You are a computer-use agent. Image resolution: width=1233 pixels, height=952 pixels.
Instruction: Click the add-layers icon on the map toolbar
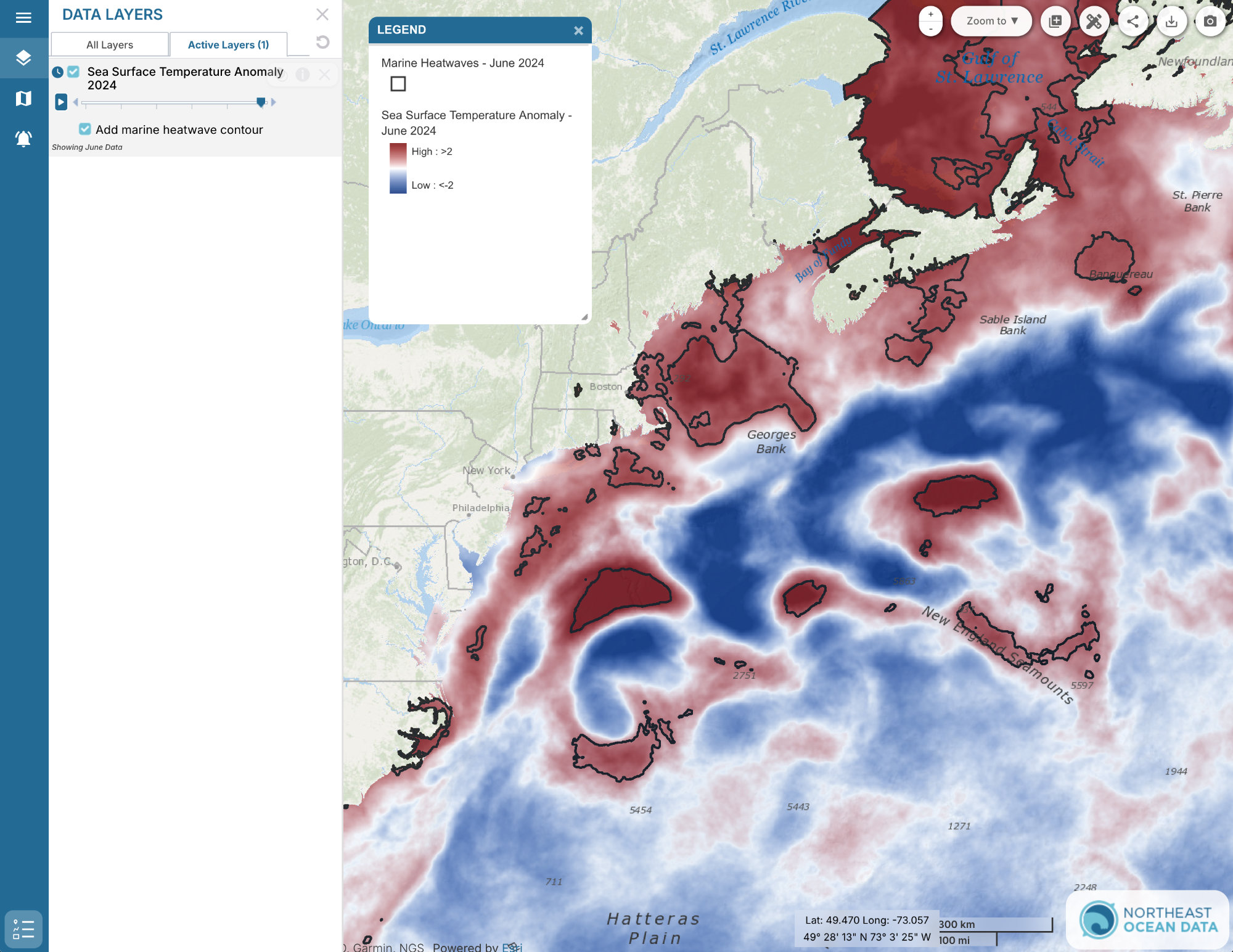pos(1055,22)
